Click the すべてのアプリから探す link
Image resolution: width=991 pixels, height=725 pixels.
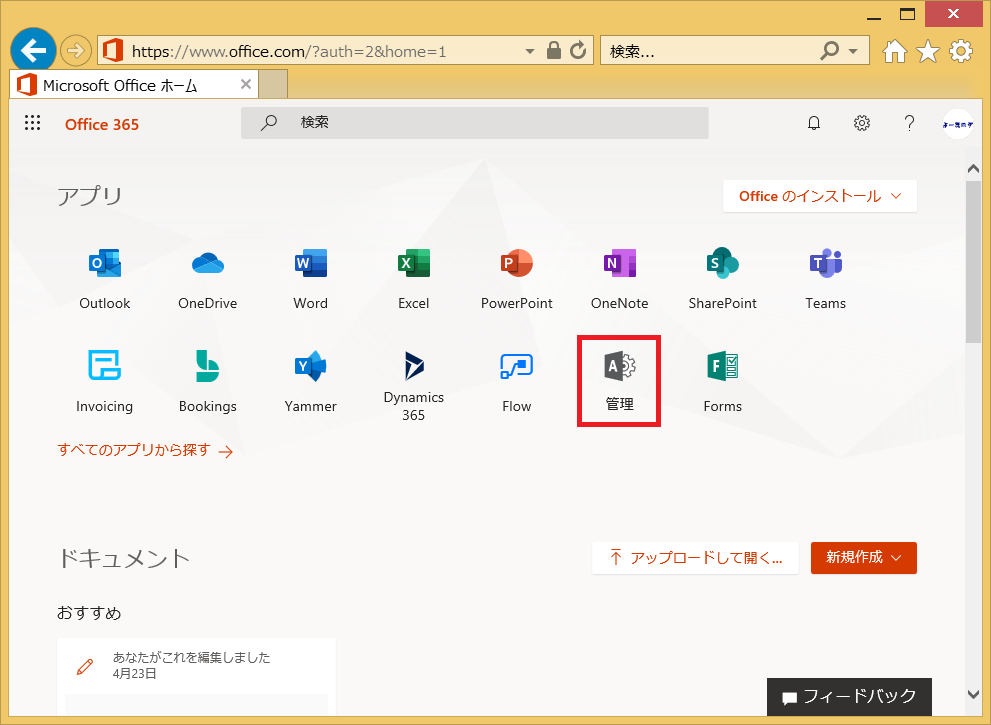pos(145,450)
